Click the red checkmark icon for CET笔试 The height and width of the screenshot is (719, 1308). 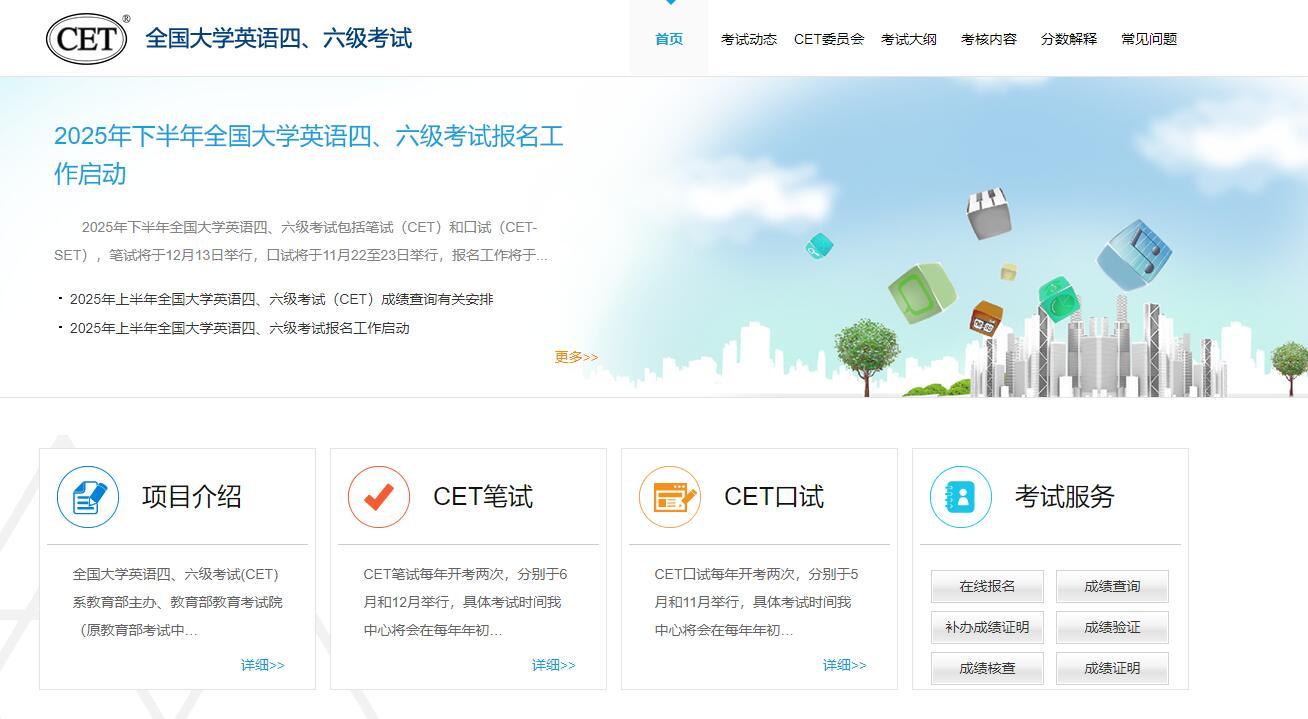378,496
